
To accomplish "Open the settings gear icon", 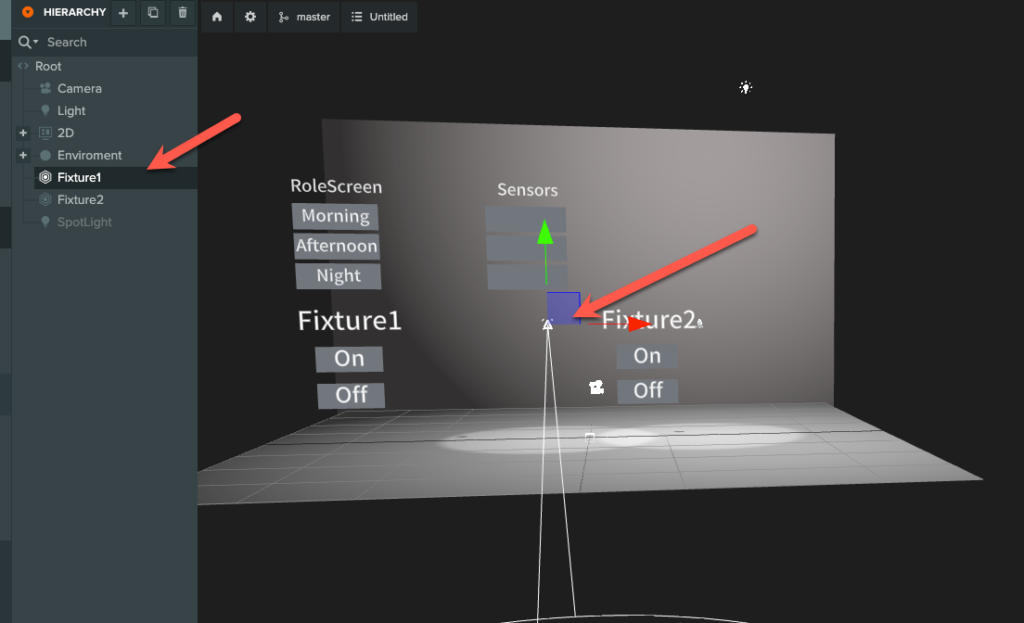I will click(x=250, y=17).
